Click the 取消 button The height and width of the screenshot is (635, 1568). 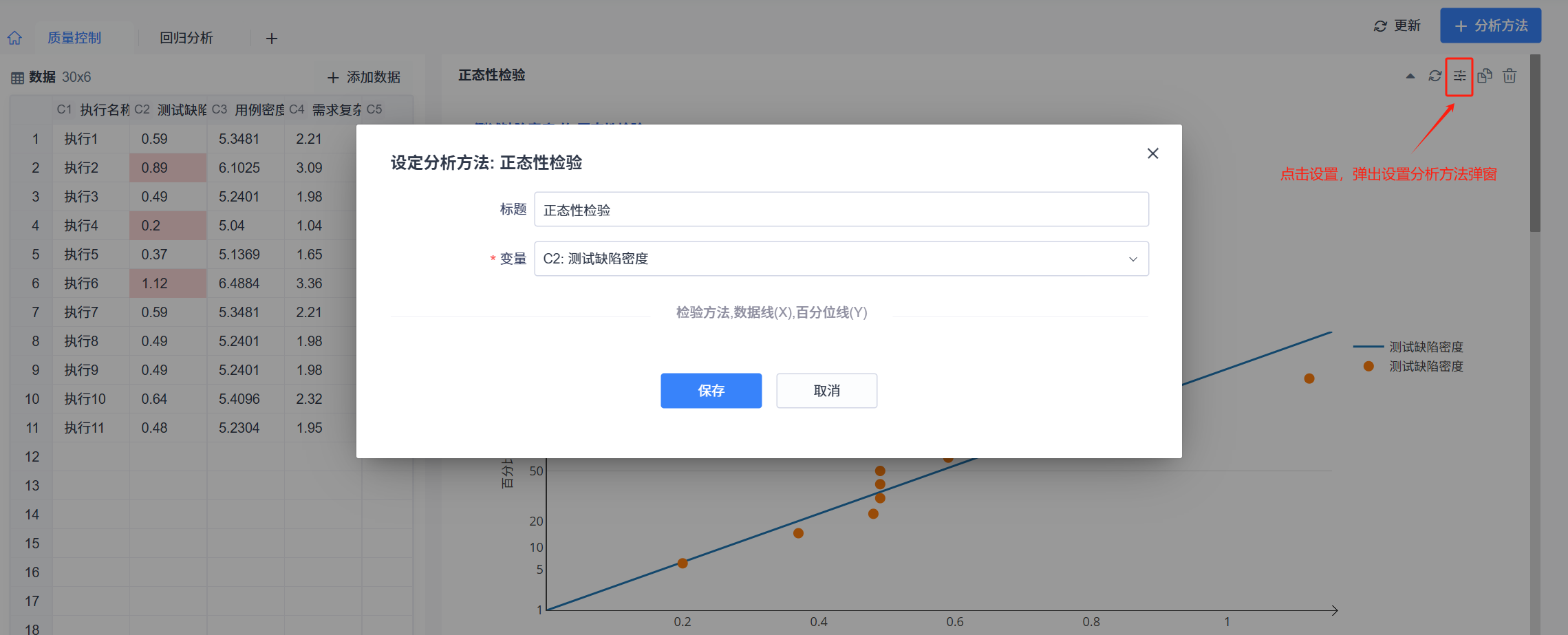[x=826, y=391]
